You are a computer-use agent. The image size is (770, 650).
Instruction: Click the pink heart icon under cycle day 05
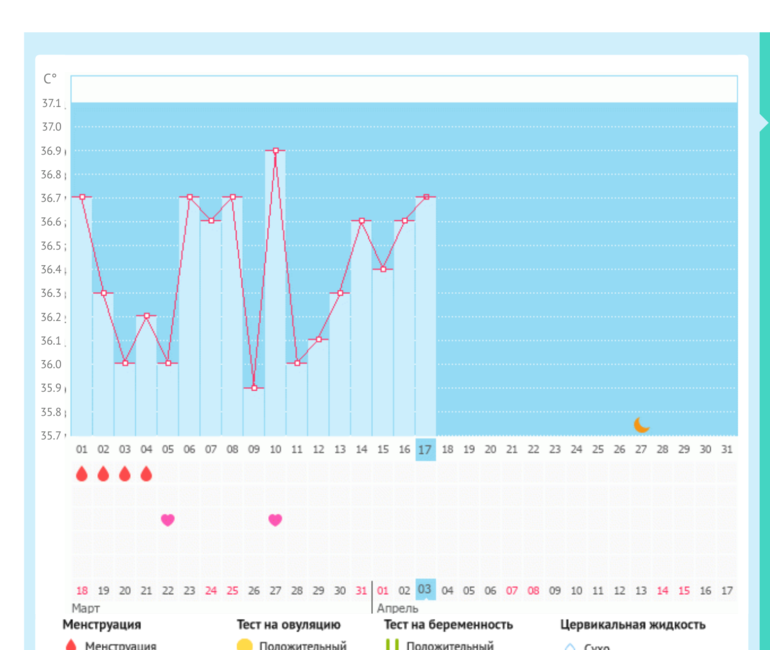click(x=168, y=520)
